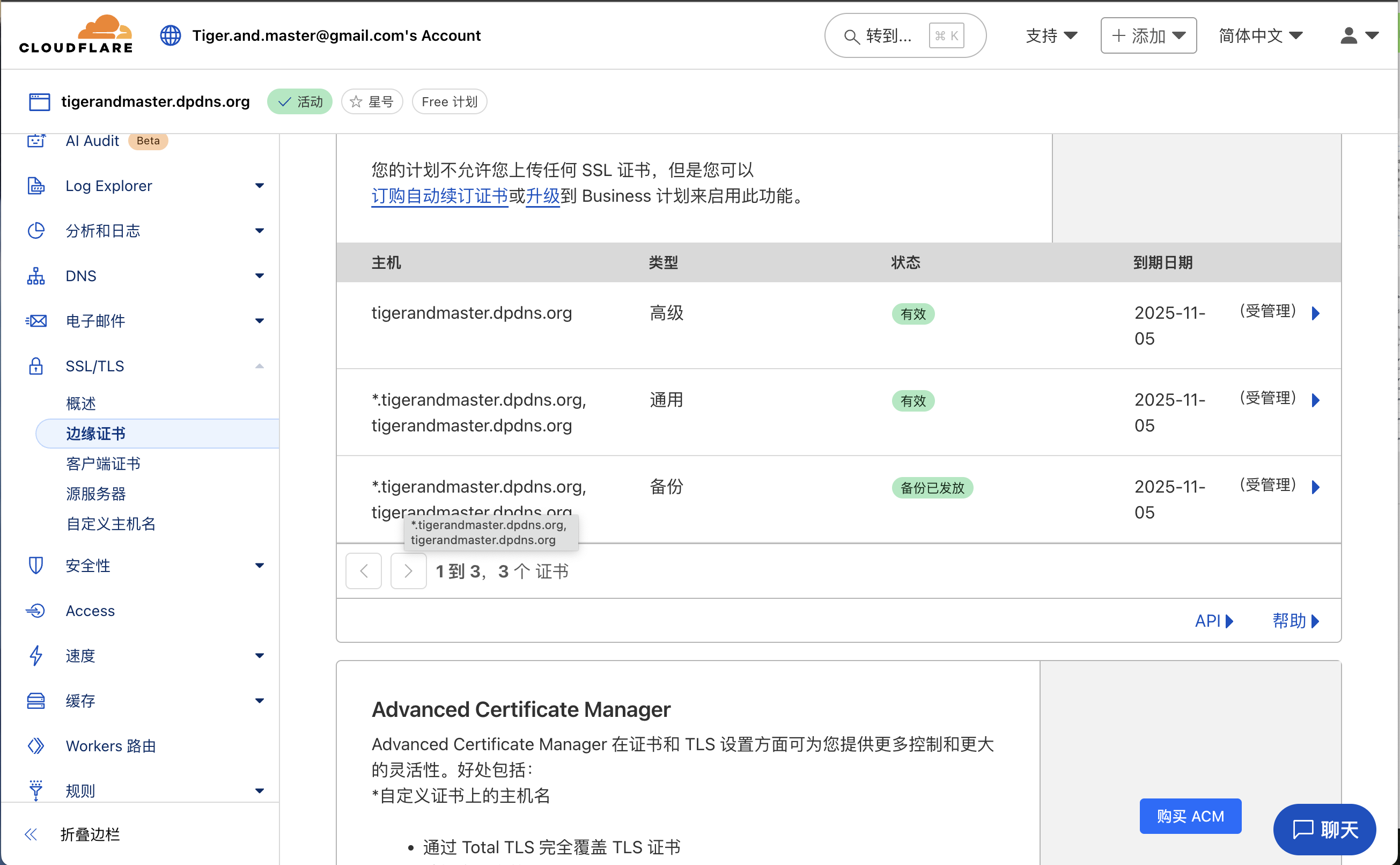Open the 客户端证书 page
Screen dimensions: 1400x865
pos(103,464)
